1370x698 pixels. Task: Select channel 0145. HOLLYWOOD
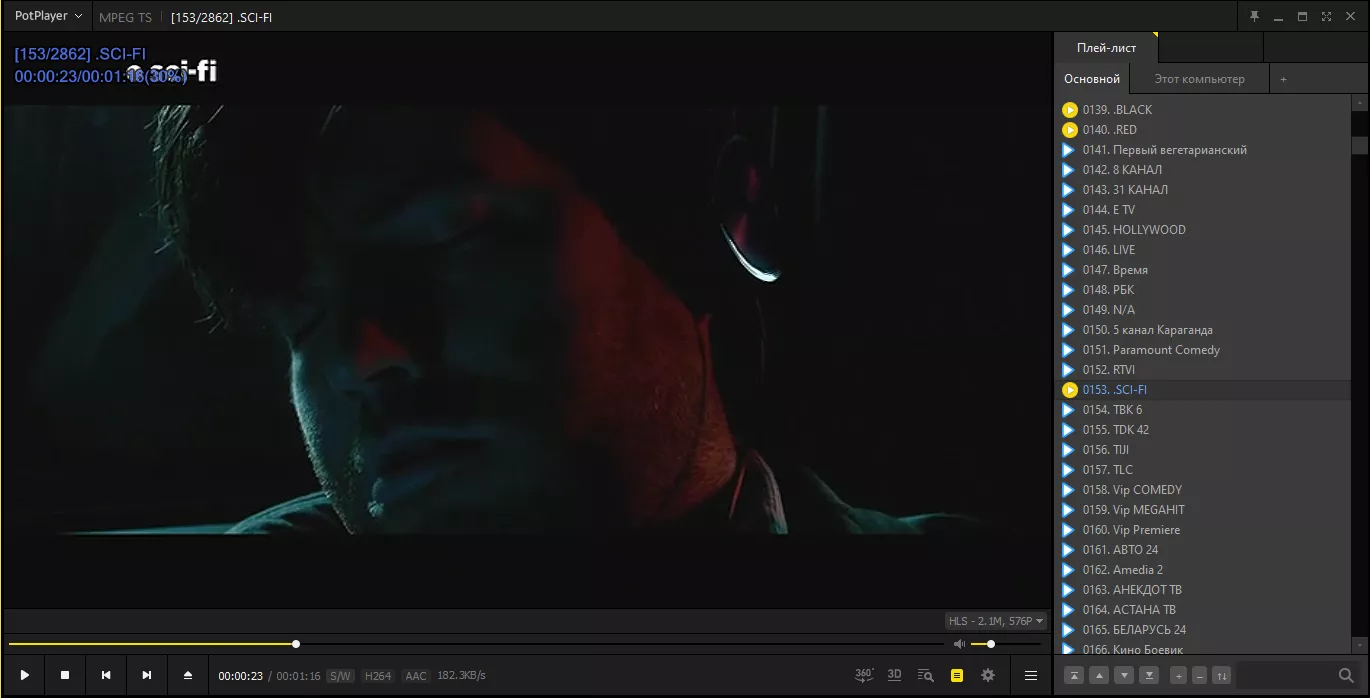(x=1204, y=230)
